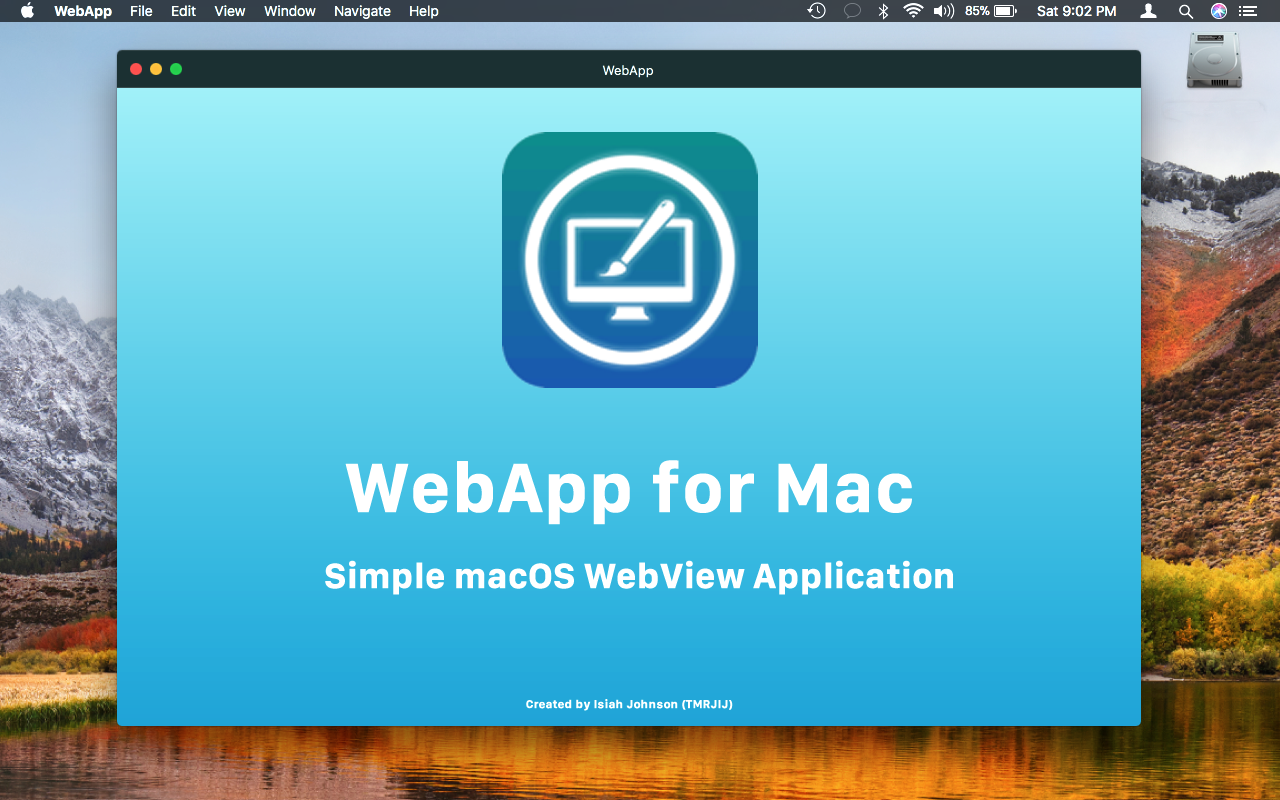Click the WebApp window title text
Viewport: 1280px width, 800px height.
[x=628, y=70]
